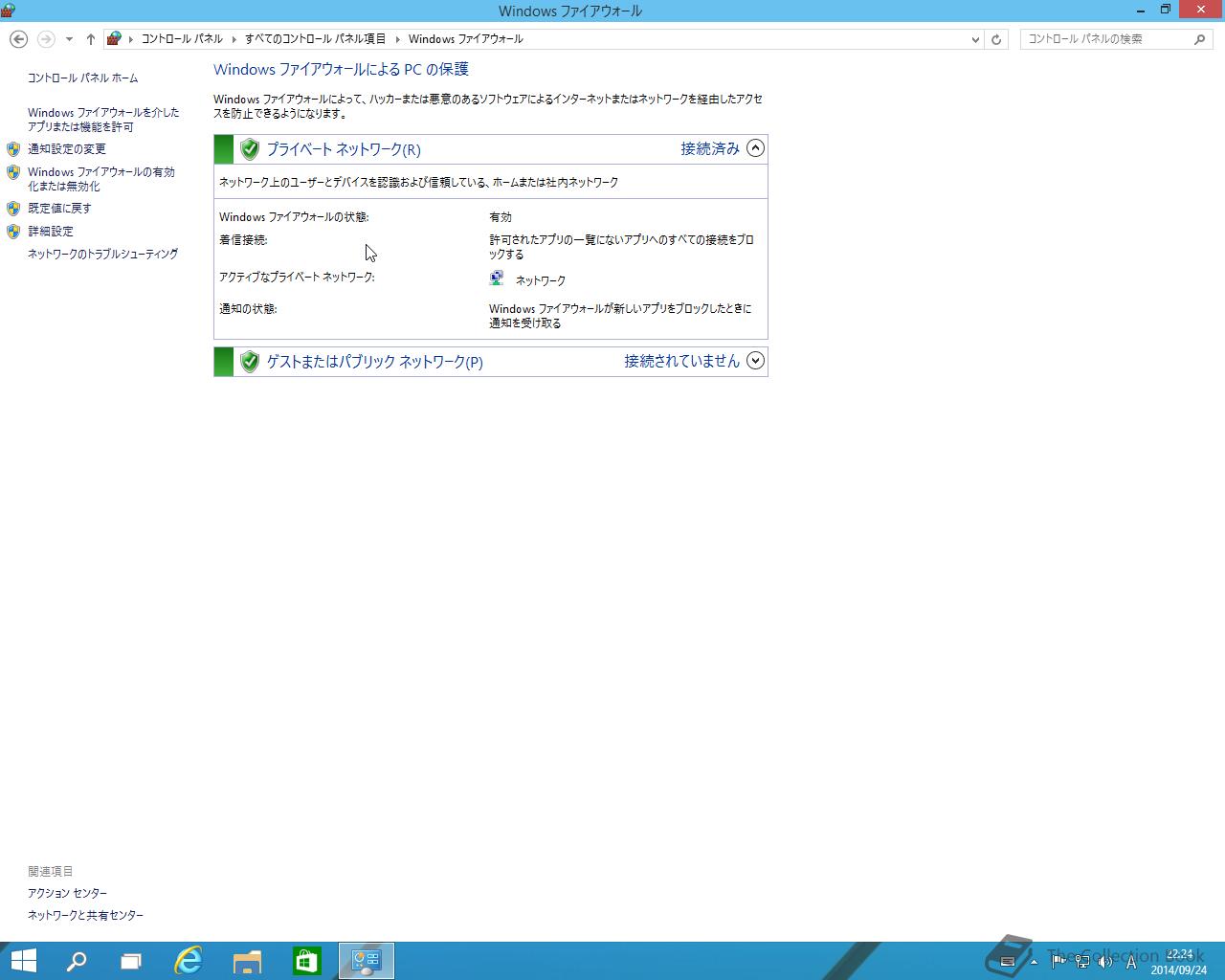
Task: Open the touch keyboard tray icon
Action: [x=1008, y=962]
